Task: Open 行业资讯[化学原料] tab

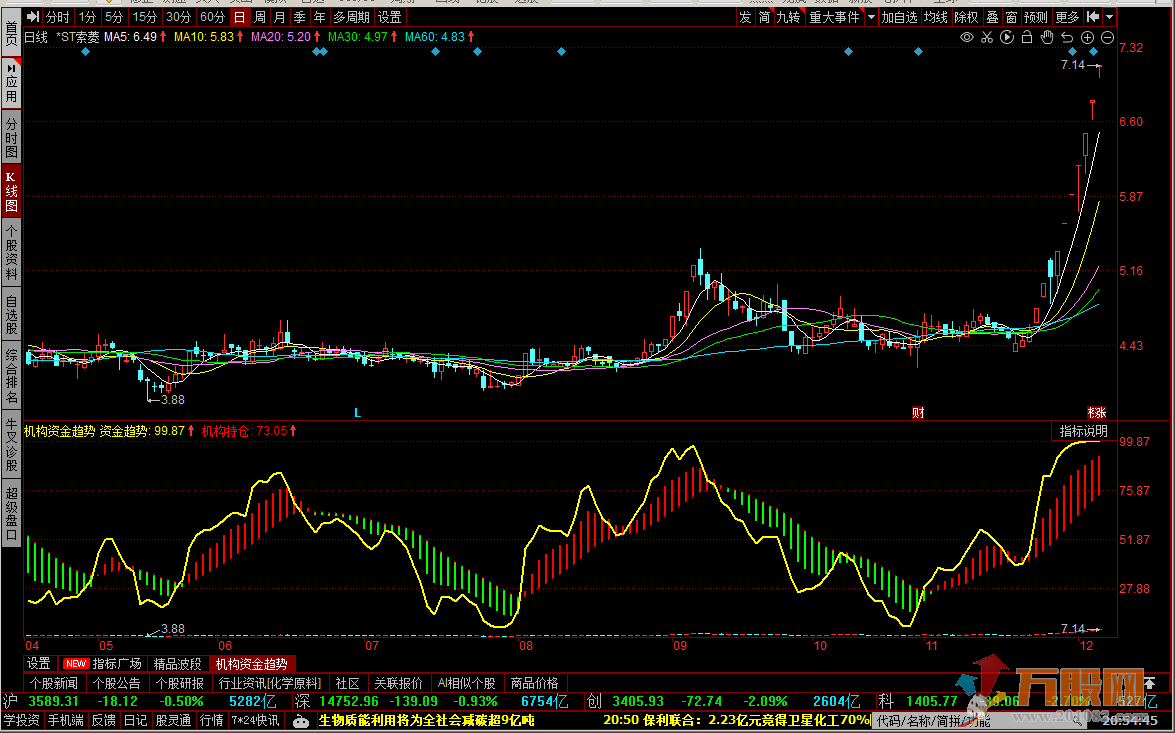Action: [270, 684]
